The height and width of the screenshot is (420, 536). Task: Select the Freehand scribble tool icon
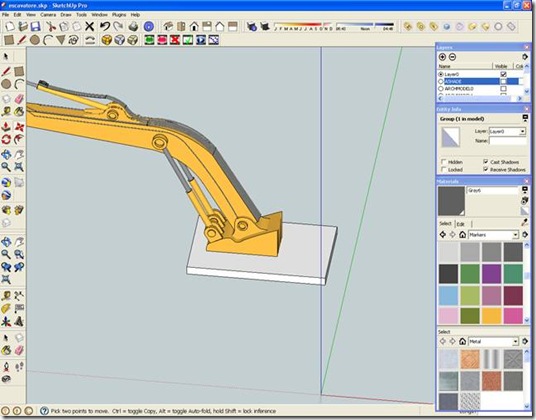[x=73, y=40]
